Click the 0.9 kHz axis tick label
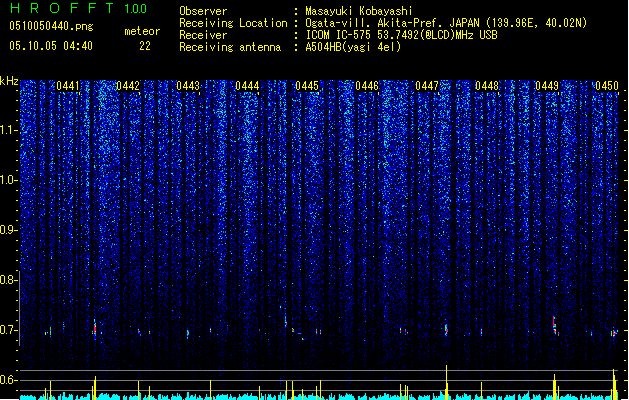Image resolution: width=629 pixels, height=400 pixels. tap(9, 230)
